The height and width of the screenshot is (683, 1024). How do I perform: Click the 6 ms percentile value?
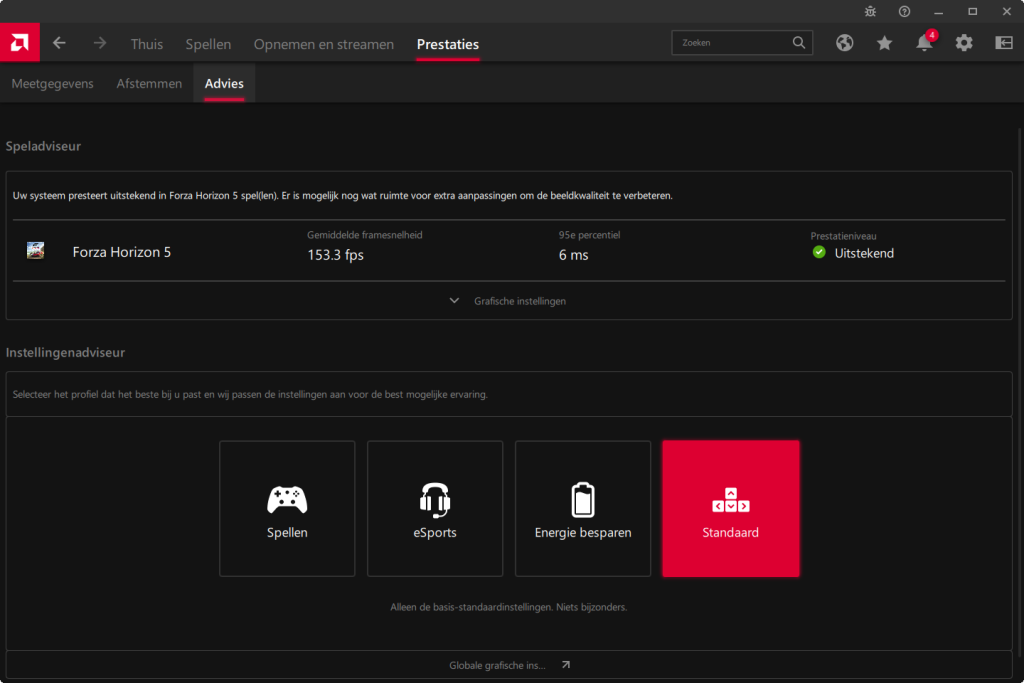click(573, 255)
